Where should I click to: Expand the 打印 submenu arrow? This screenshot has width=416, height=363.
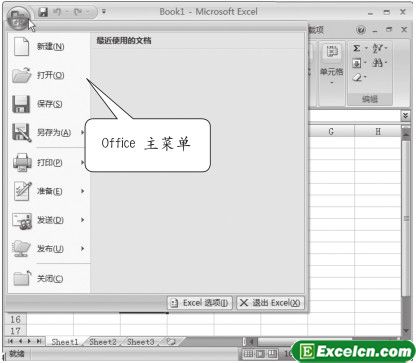82,163
